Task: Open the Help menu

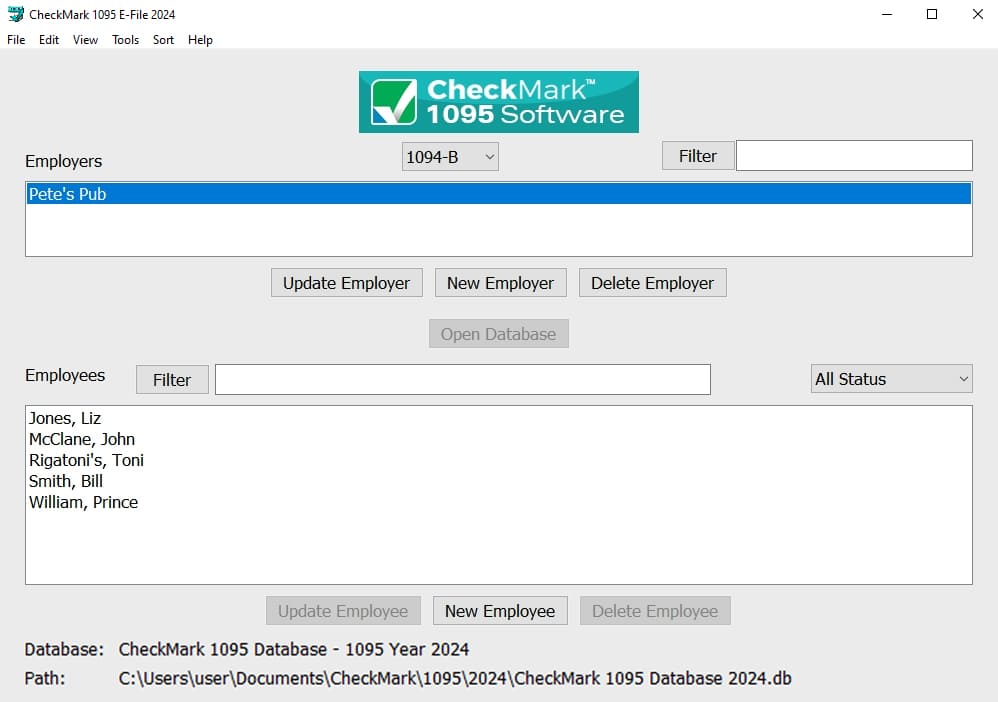Action: (x=200, y=40)
